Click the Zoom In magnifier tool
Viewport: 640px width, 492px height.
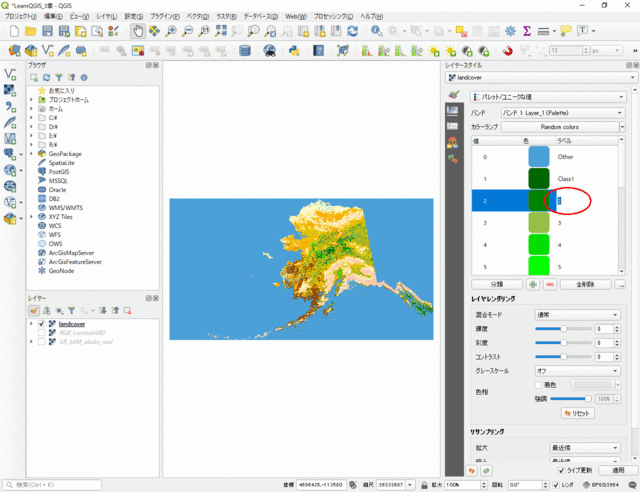(x=171, y=31)
